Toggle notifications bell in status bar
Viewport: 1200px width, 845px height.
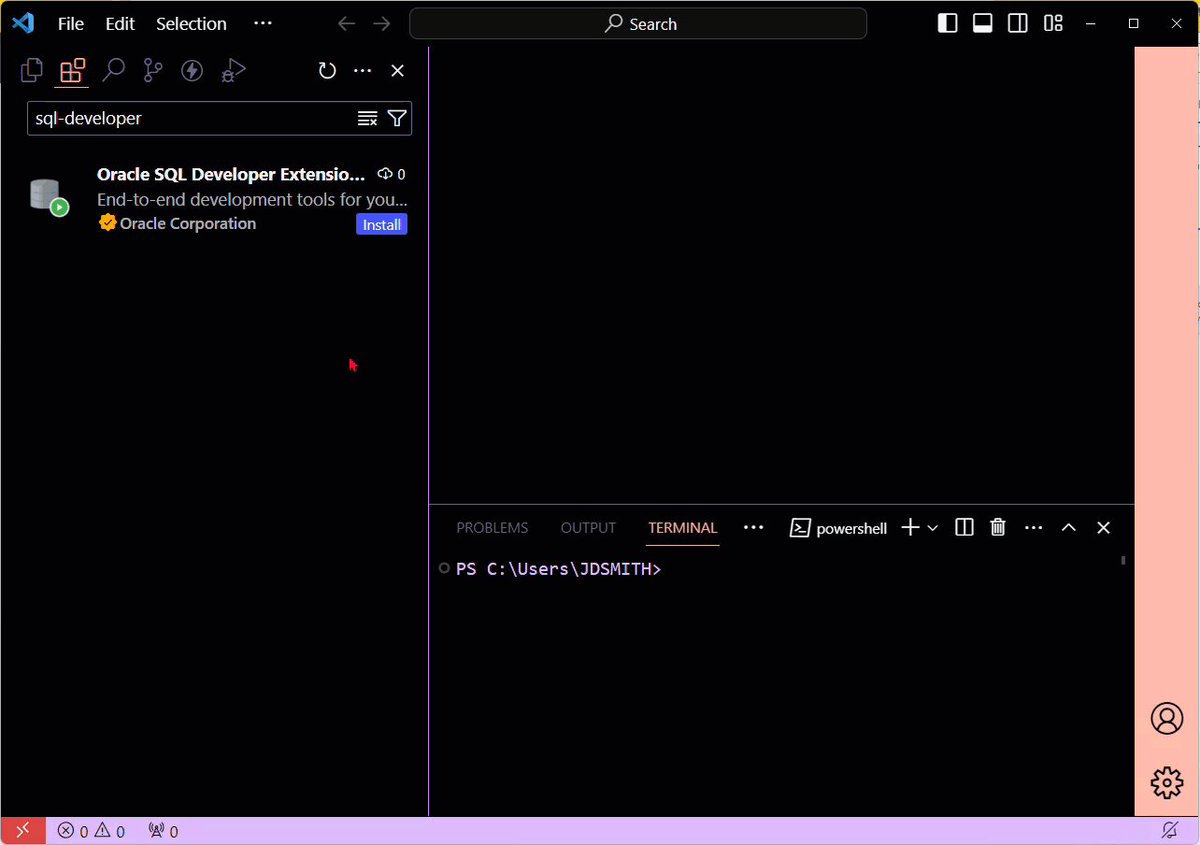pos(1169,830)
